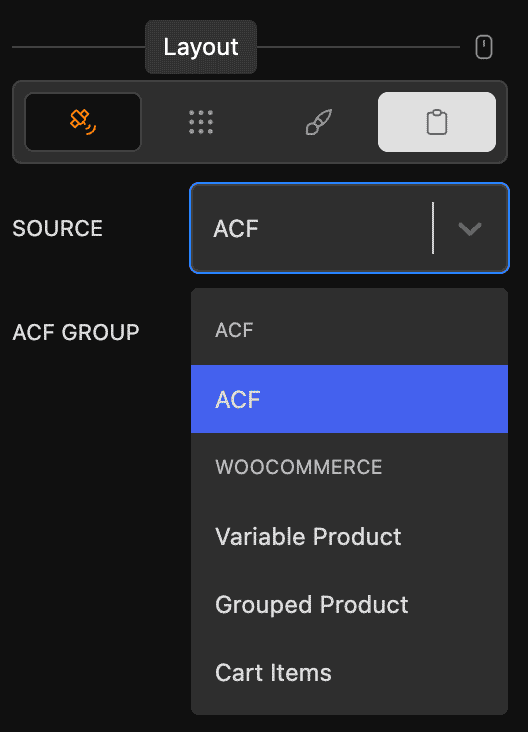Click the divider line right of Layout
The image size is (528, 732).
tap(359, 47)
